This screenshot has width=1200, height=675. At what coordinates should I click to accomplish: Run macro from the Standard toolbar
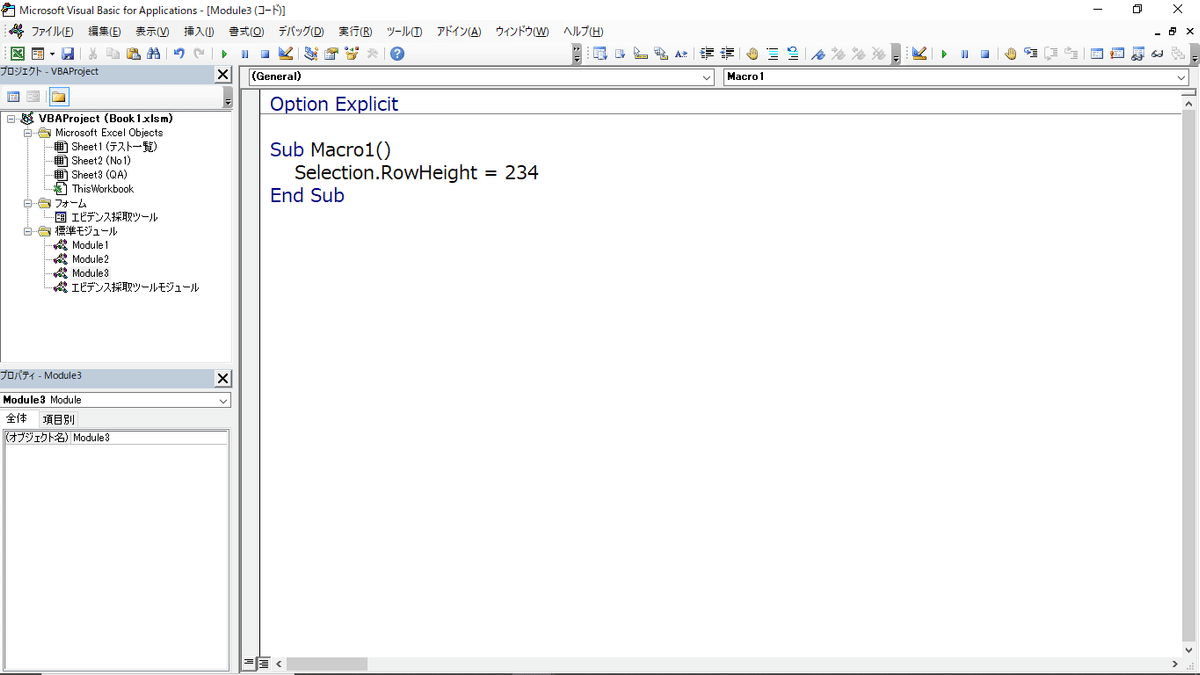click(x=224, y=54)
